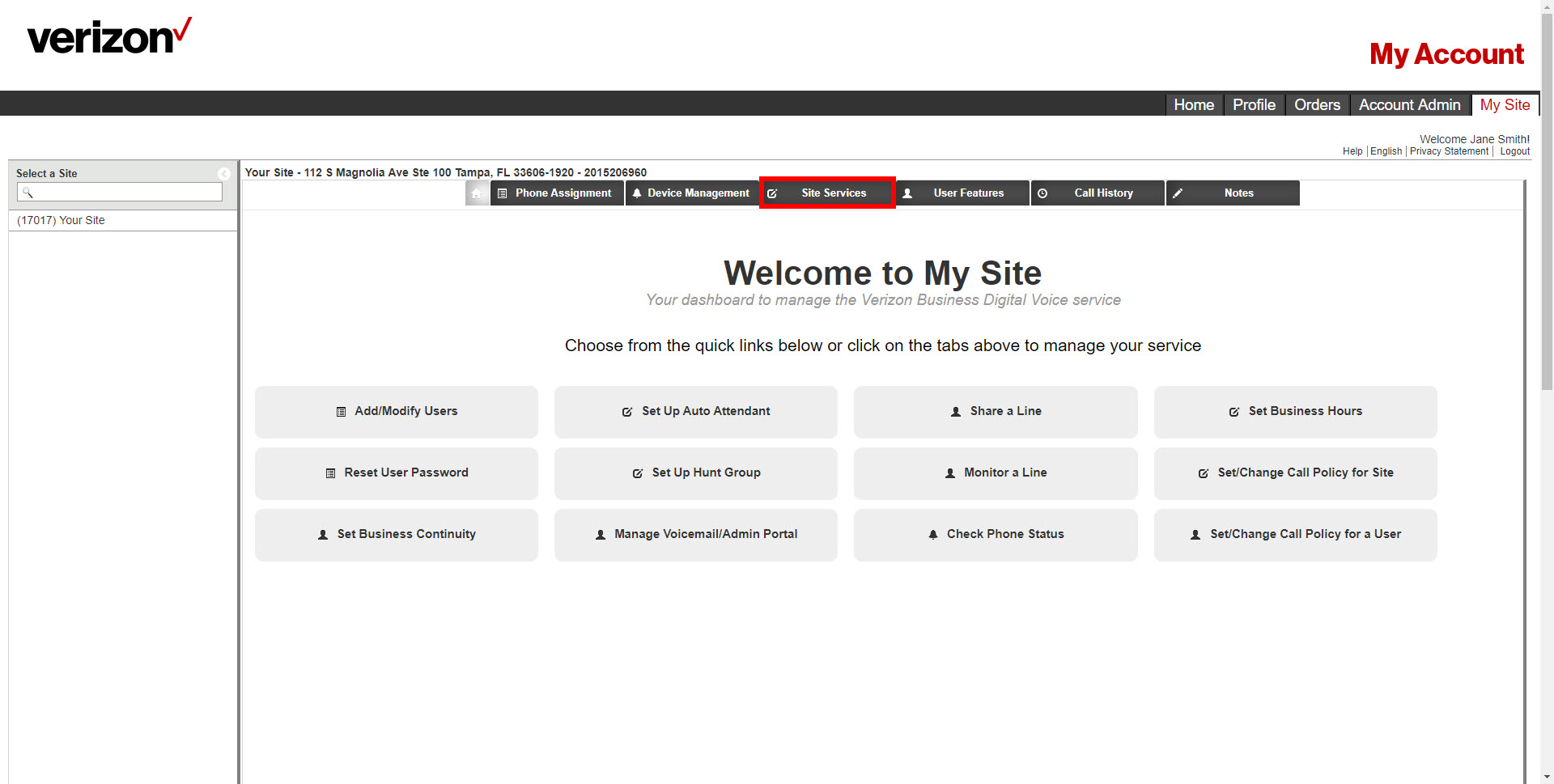Open Account Admin in top navigation
Viewport: 1554px width, 784px height.
[x=1409, y=104]
